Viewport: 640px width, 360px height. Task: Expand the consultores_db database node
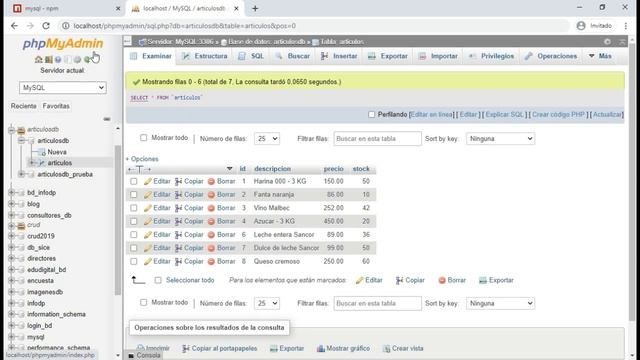[x=11, y=215]
